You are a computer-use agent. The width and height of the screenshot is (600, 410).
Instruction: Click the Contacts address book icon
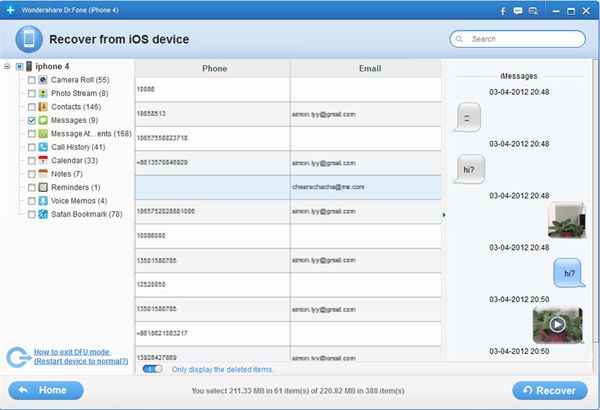coord(43,107)
